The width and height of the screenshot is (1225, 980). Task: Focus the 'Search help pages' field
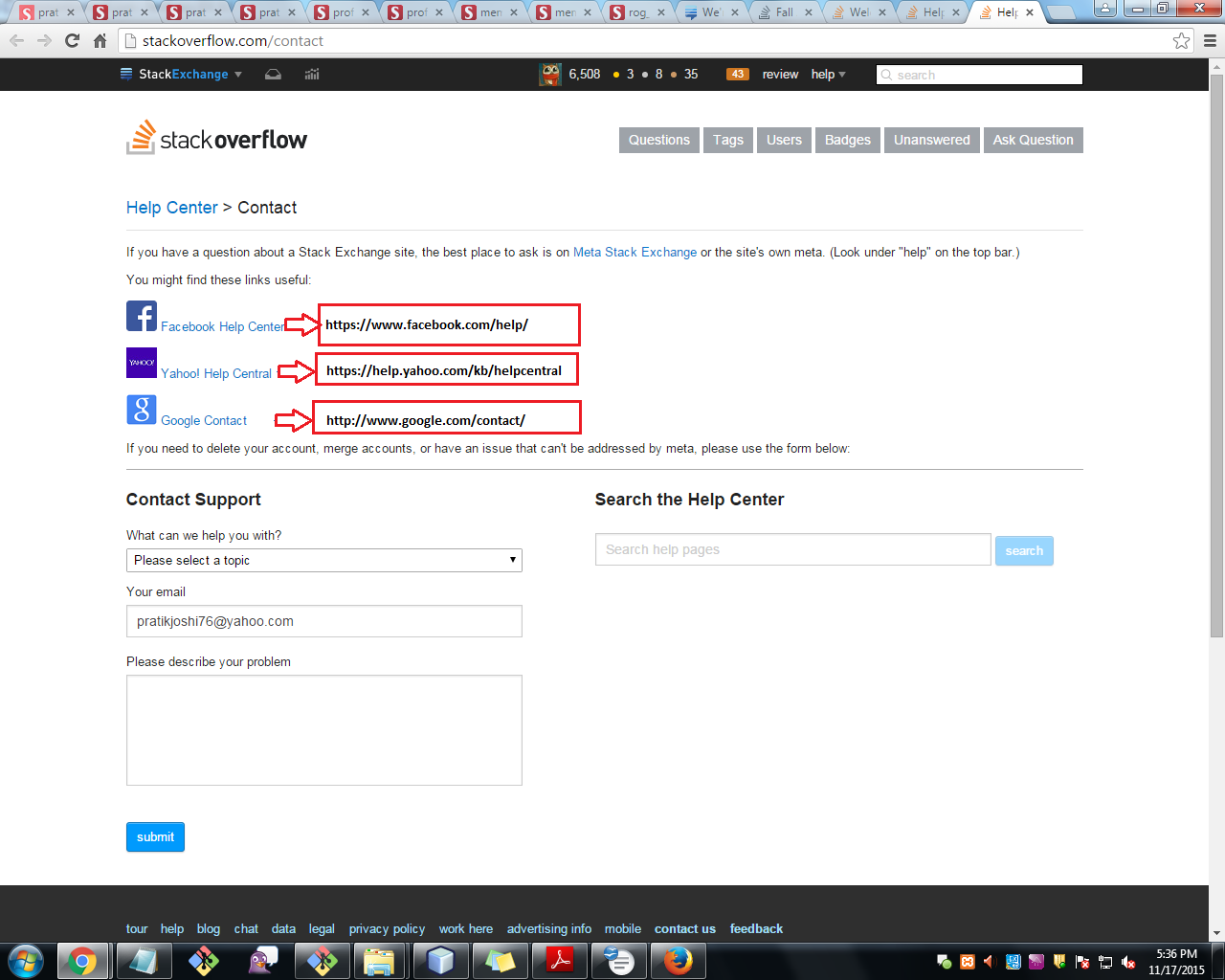(793, 549)
